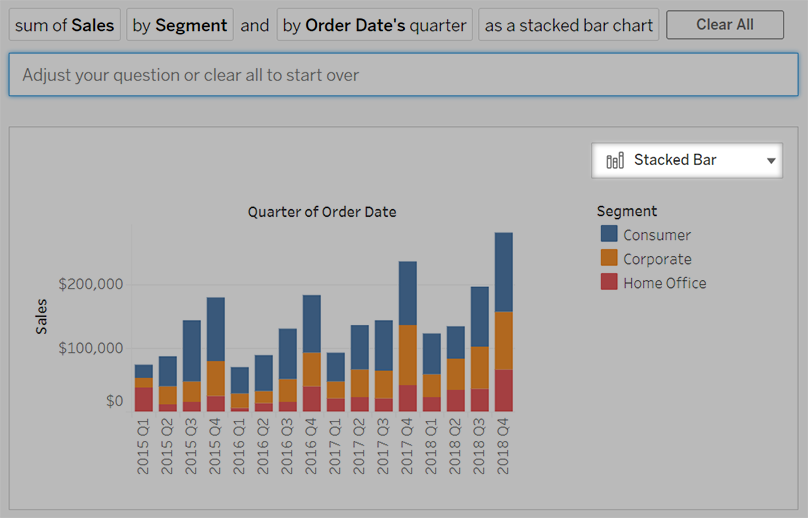Click the Clear All button

[x=725, y=24]
